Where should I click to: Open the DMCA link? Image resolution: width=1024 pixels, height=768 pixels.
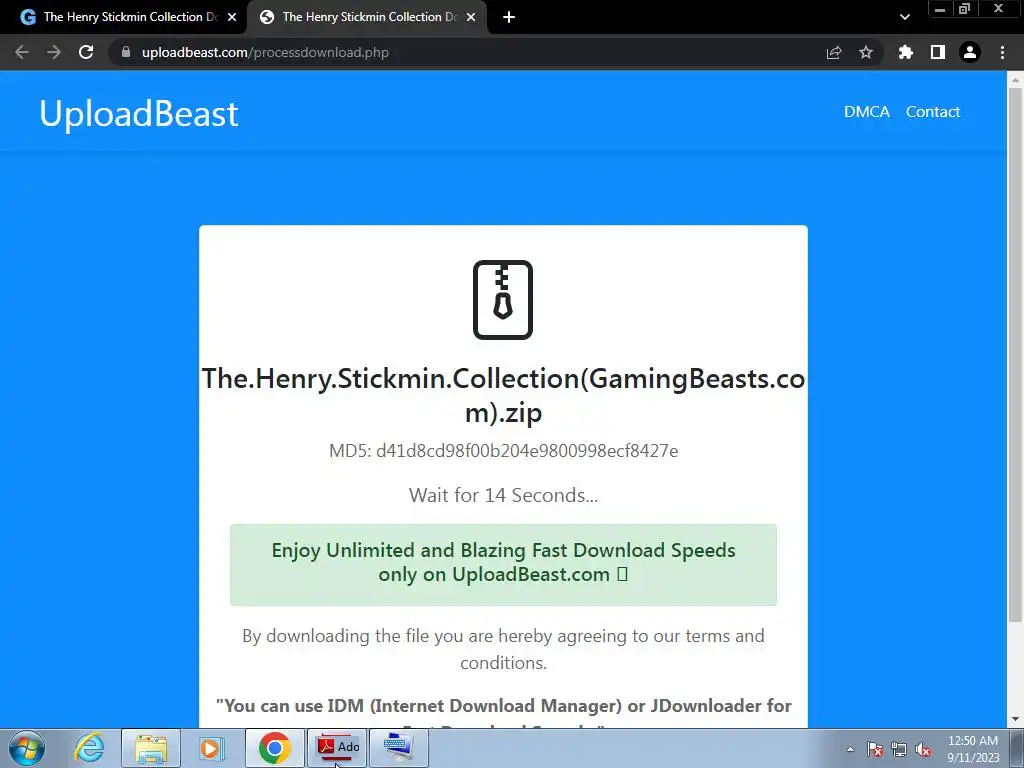pos(867,112)
